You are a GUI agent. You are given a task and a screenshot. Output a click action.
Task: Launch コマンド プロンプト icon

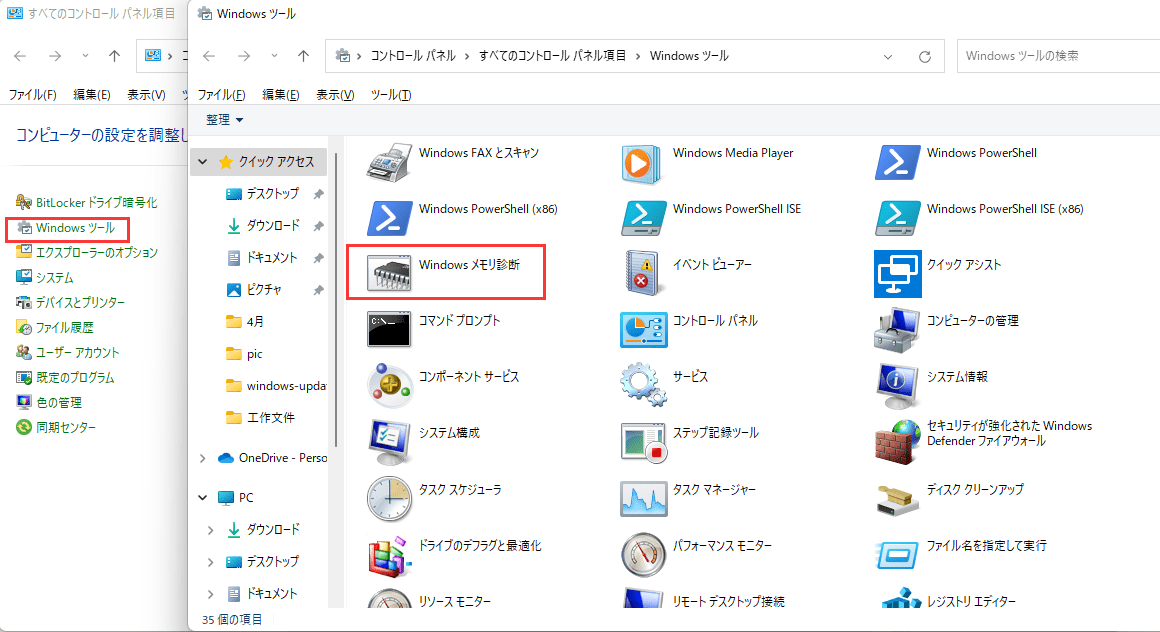pos(390,327)
